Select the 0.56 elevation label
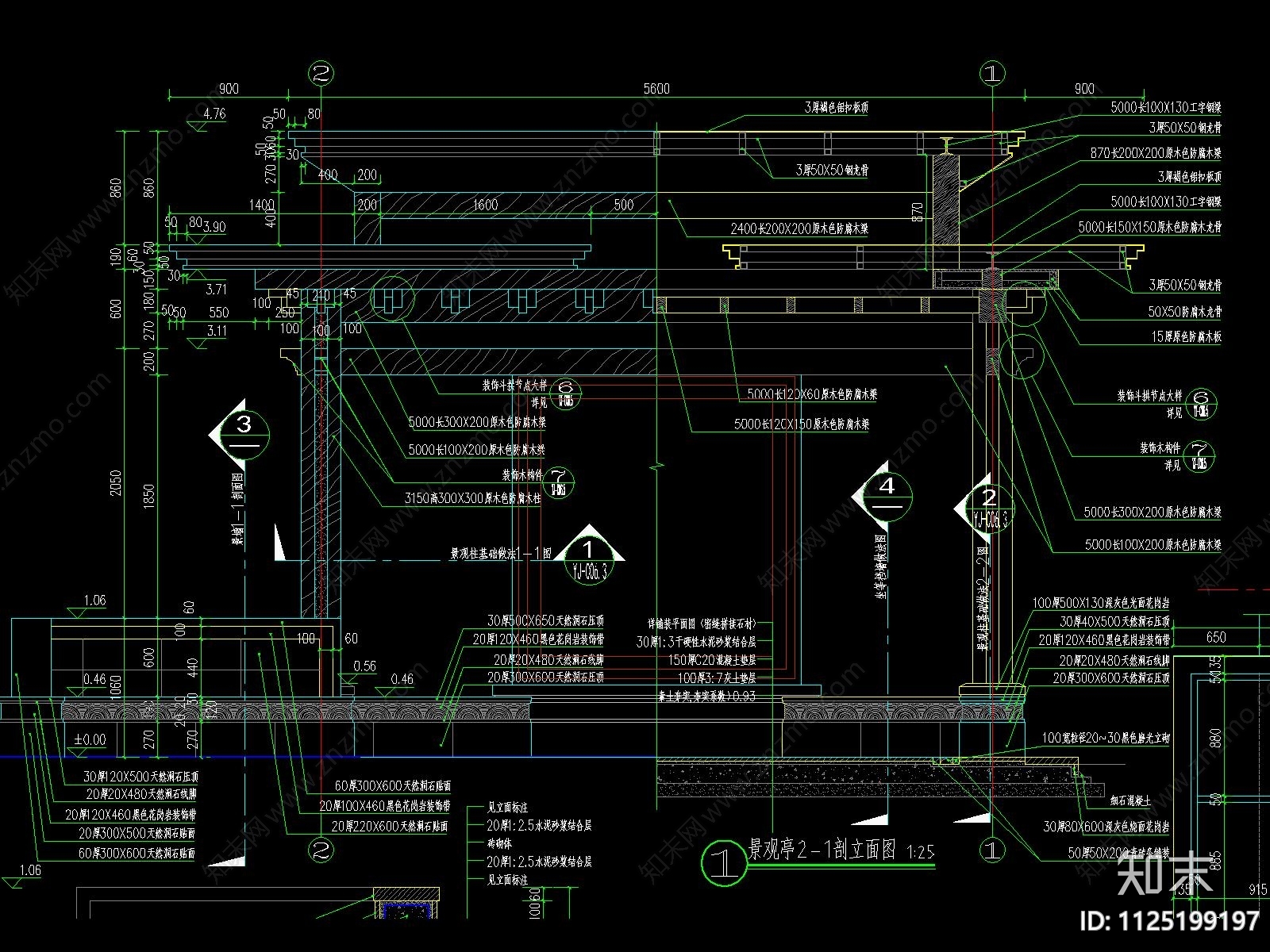Screen dimensions: 1270x952 click(x=364, y=666)
